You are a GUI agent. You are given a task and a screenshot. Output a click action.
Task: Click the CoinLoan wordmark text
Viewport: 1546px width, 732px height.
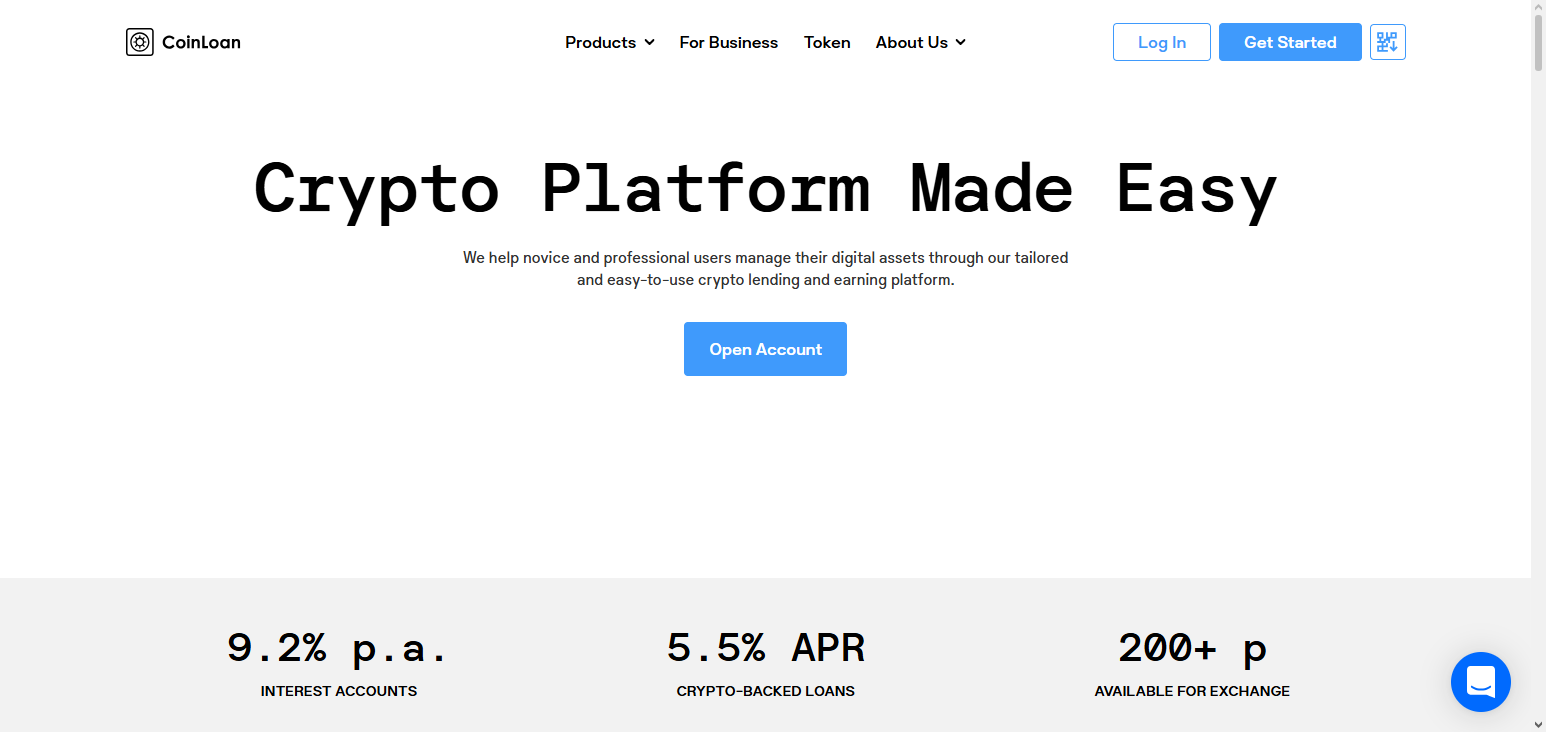click(201, 42)
